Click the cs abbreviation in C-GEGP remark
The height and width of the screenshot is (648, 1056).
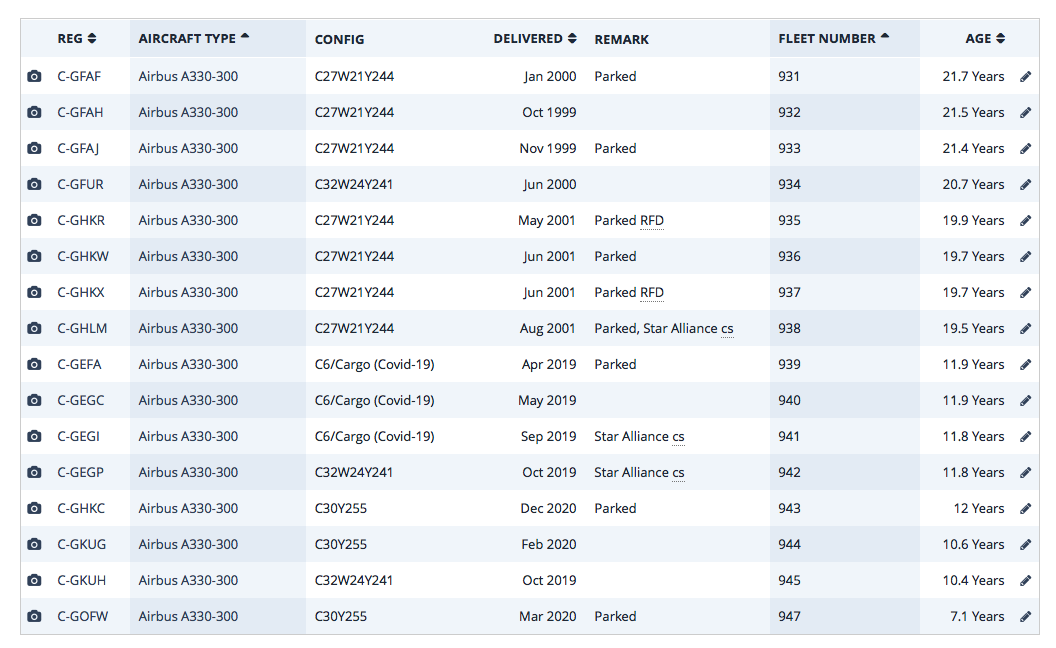678,473
